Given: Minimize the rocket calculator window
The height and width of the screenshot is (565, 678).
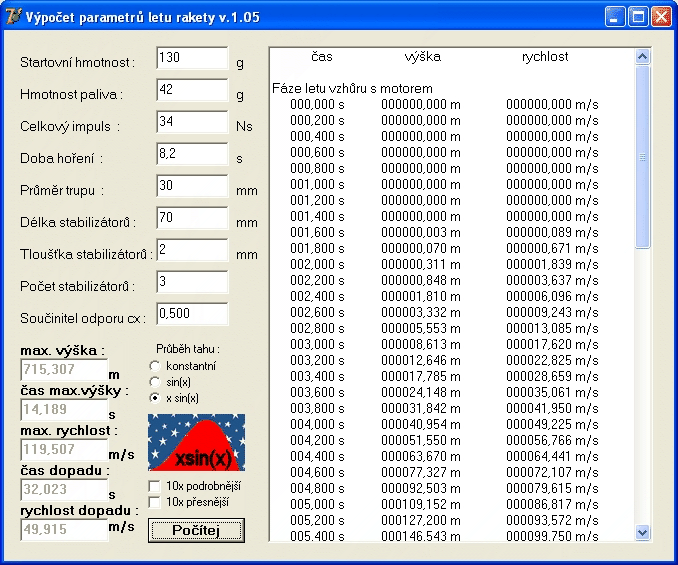Looking at the screenshot, I should [x=615, y=17].
